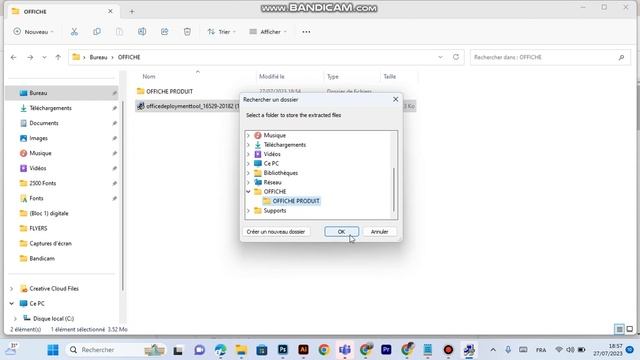Open Premiere Pro from the taskbar

pyautogui.click(x=386, y=350)
